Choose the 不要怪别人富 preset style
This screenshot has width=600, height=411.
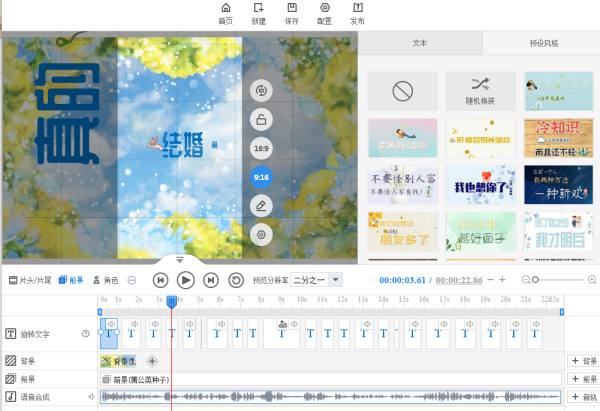[x=403, y=185]
